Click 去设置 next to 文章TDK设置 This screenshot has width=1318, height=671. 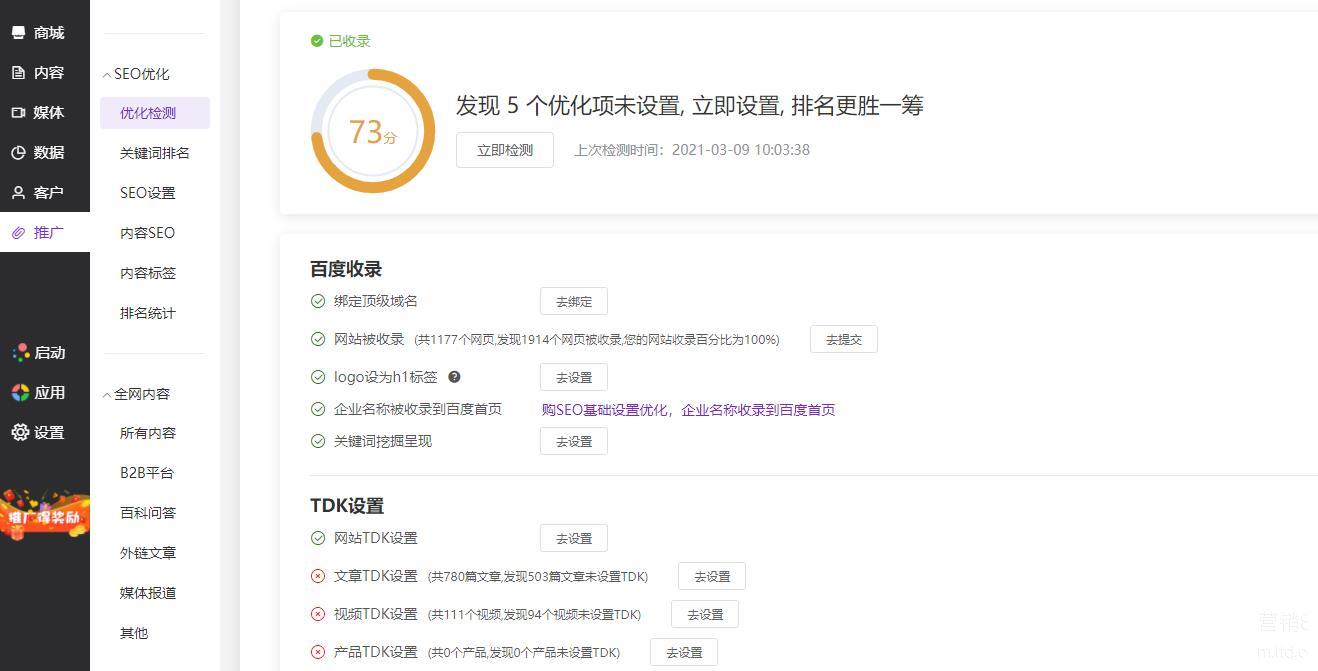(x=711, y=577)
